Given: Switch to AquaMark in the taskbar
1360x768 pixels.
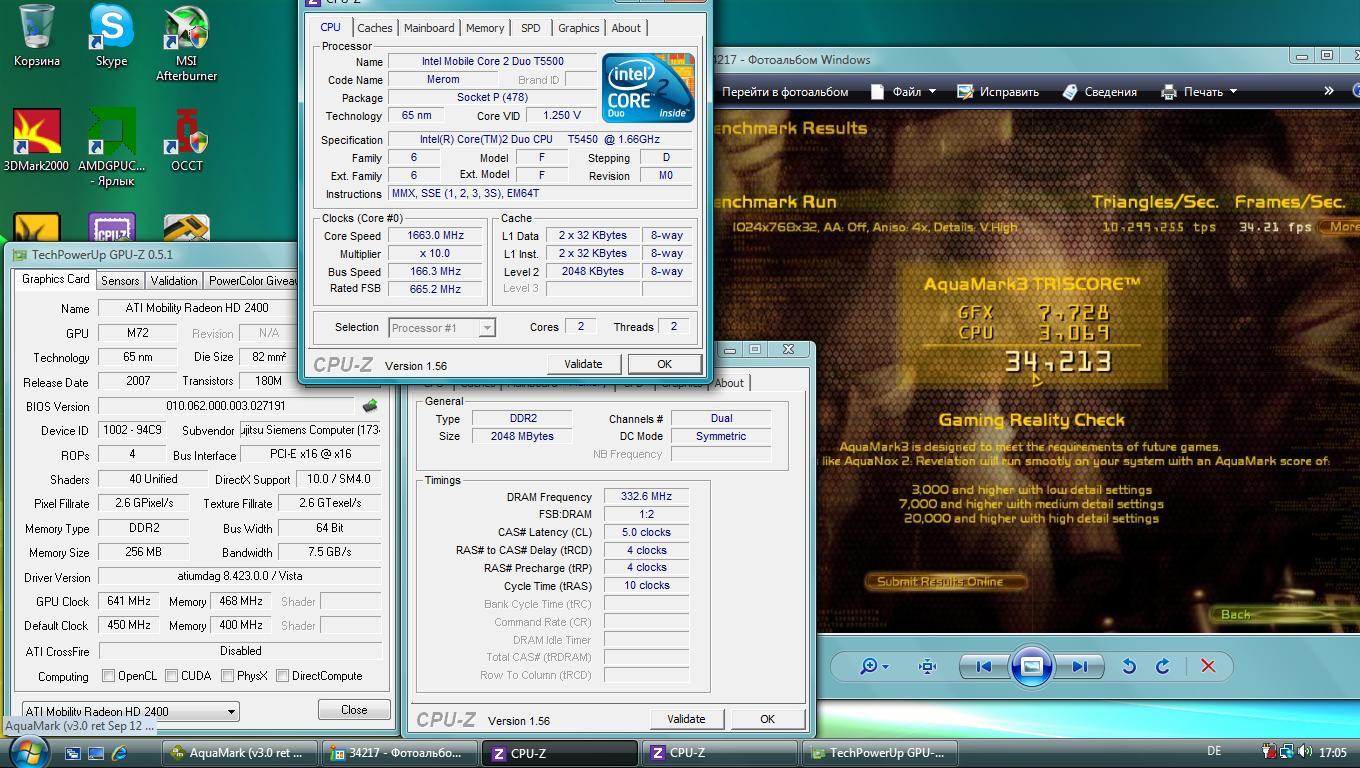Looking at the screenshot, I should 240,753.
